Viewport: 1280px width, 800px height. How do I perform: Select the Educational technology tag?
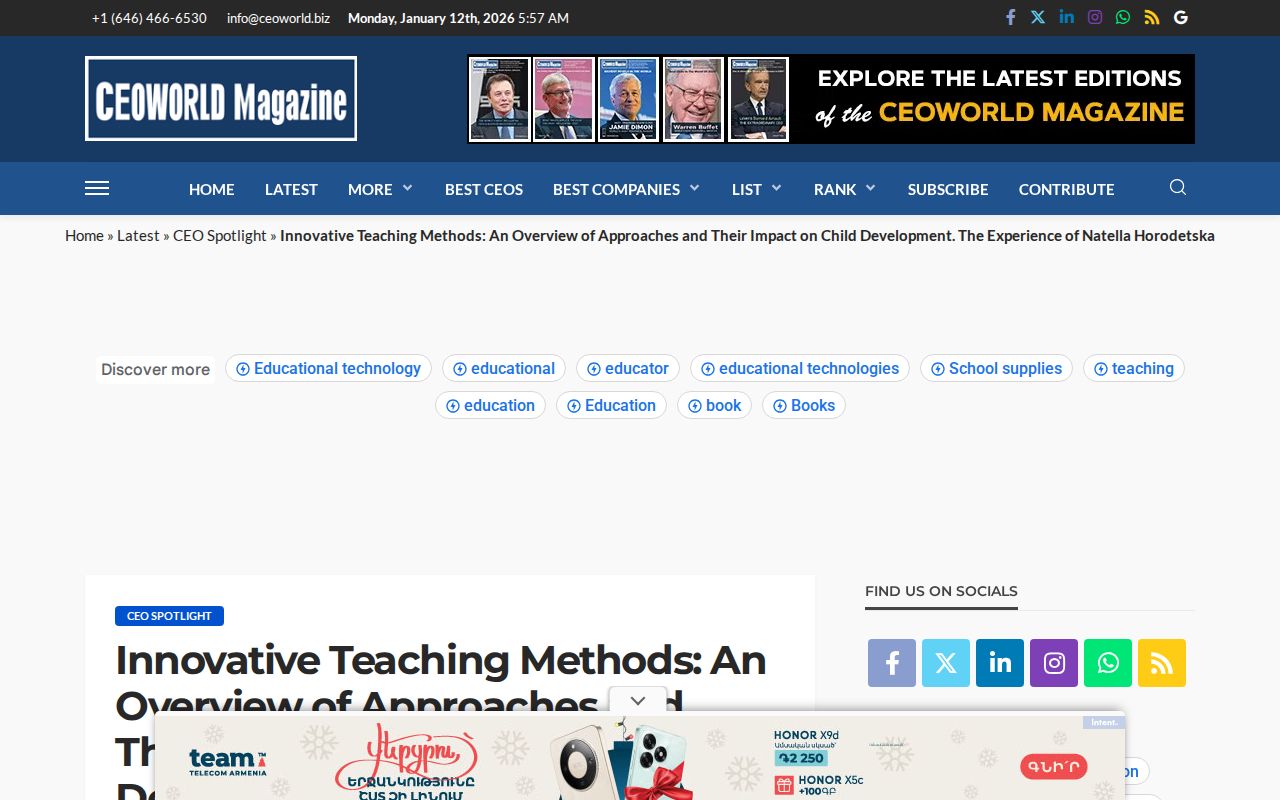click(328, 368)
